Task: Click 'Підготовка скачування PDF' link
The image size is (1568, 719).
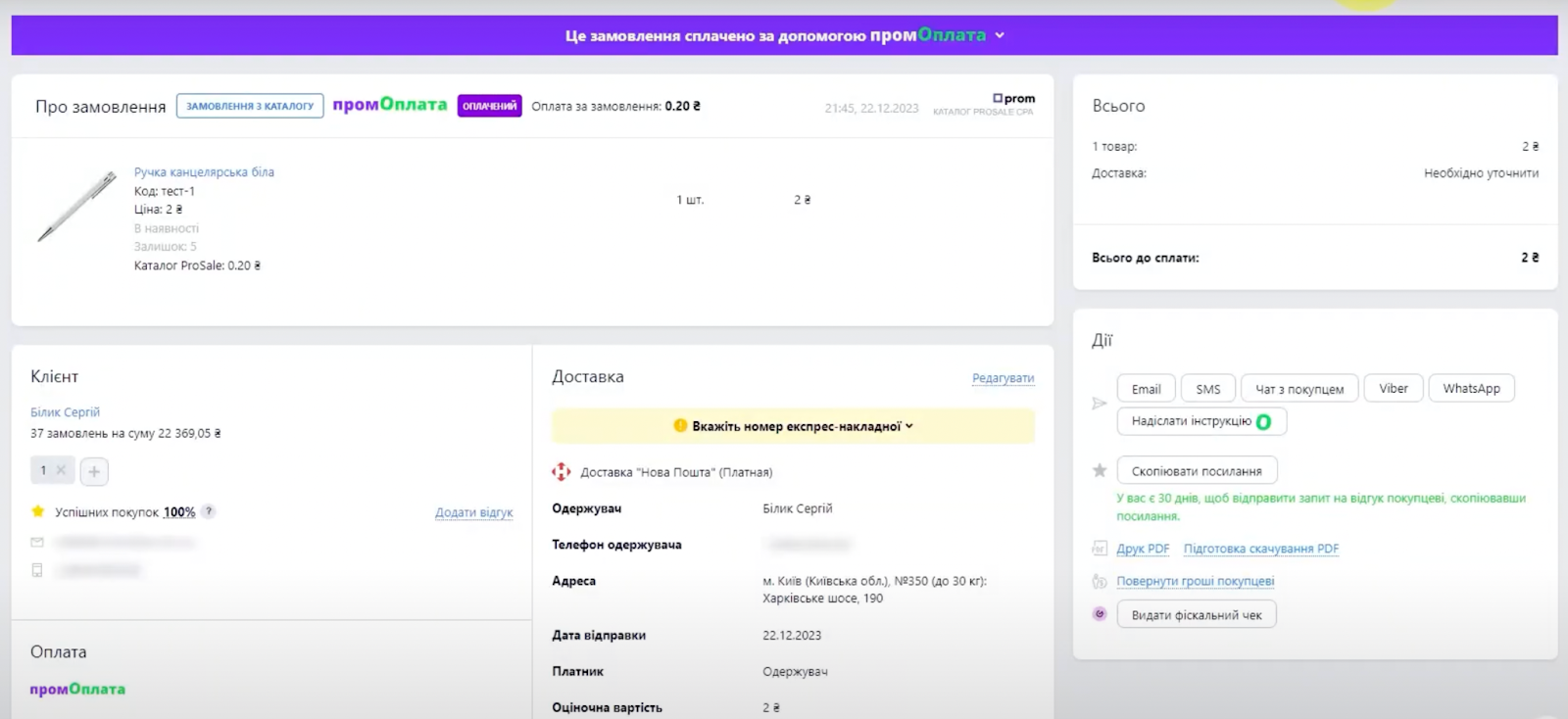Action: point(1261,549)
